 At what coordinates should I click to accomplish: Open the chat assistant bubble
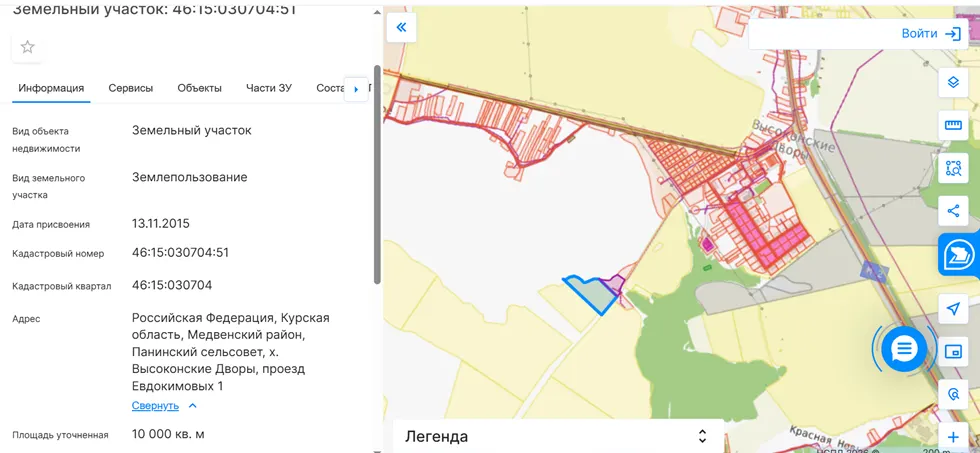click(x=904, y=349)
